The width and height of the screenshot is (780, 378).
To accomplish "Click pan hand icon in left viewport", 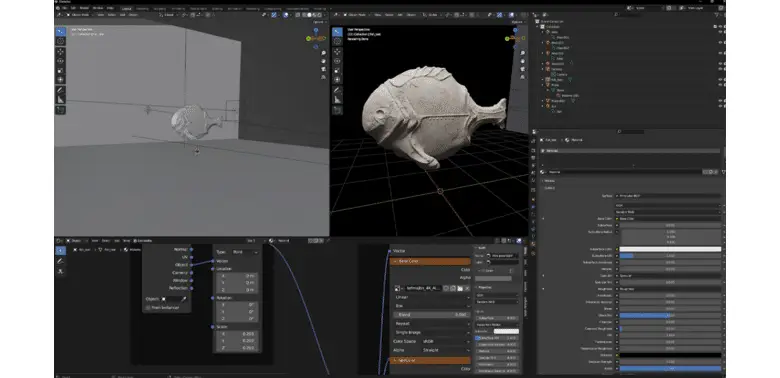I will tap(323, 61).
